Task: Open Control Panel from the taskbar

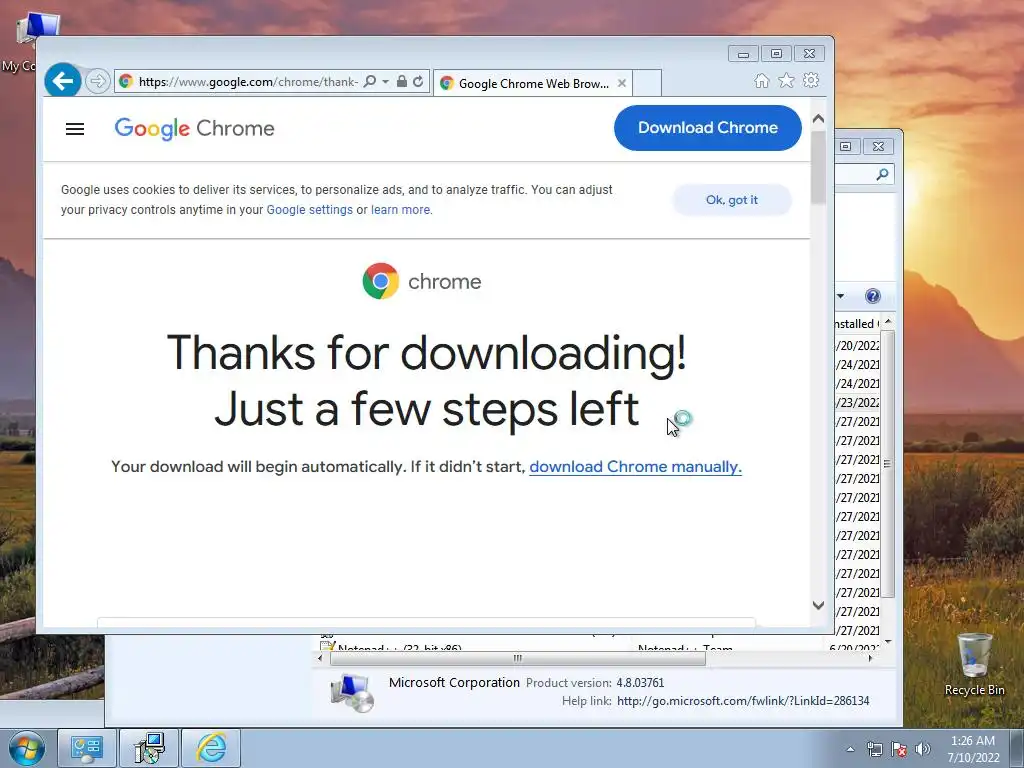Action: tap(86, 748)
